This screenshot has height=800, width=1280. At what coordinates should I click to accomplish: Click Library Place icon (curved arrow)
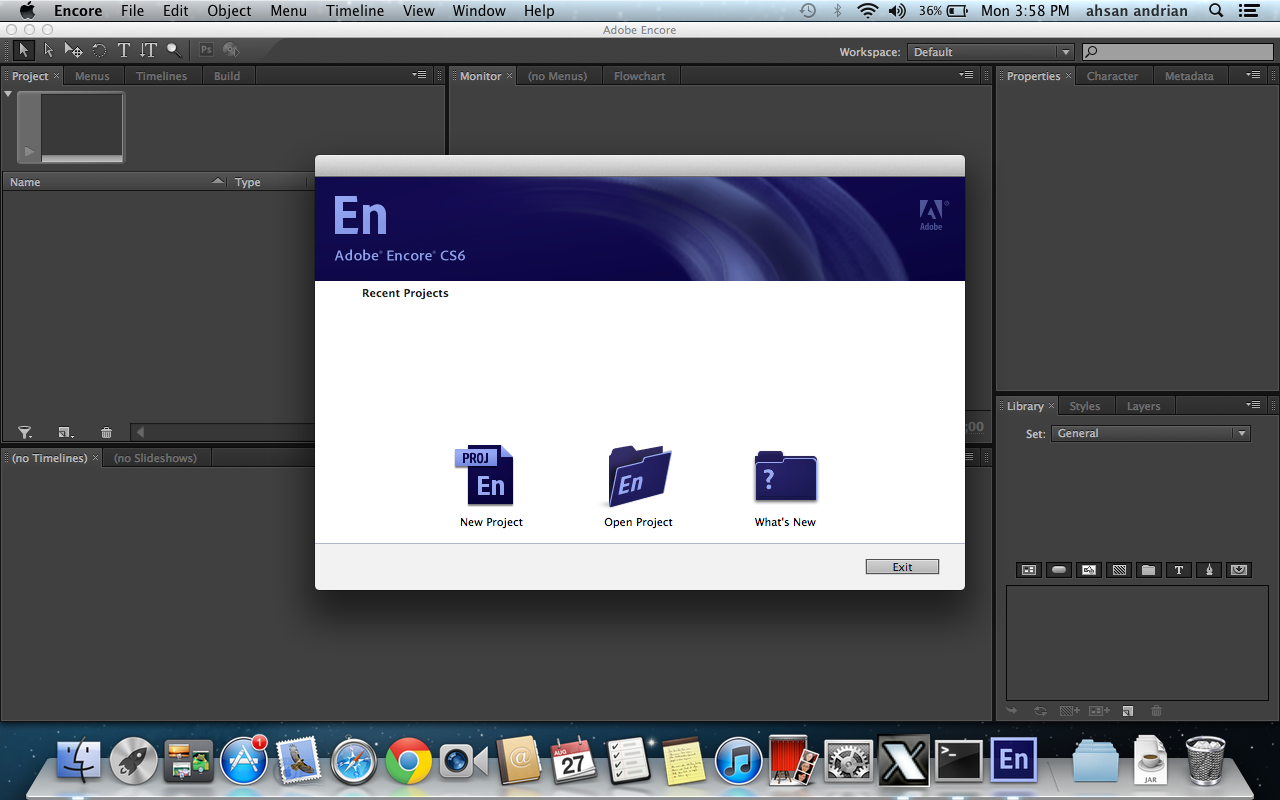pos(1012,711)
